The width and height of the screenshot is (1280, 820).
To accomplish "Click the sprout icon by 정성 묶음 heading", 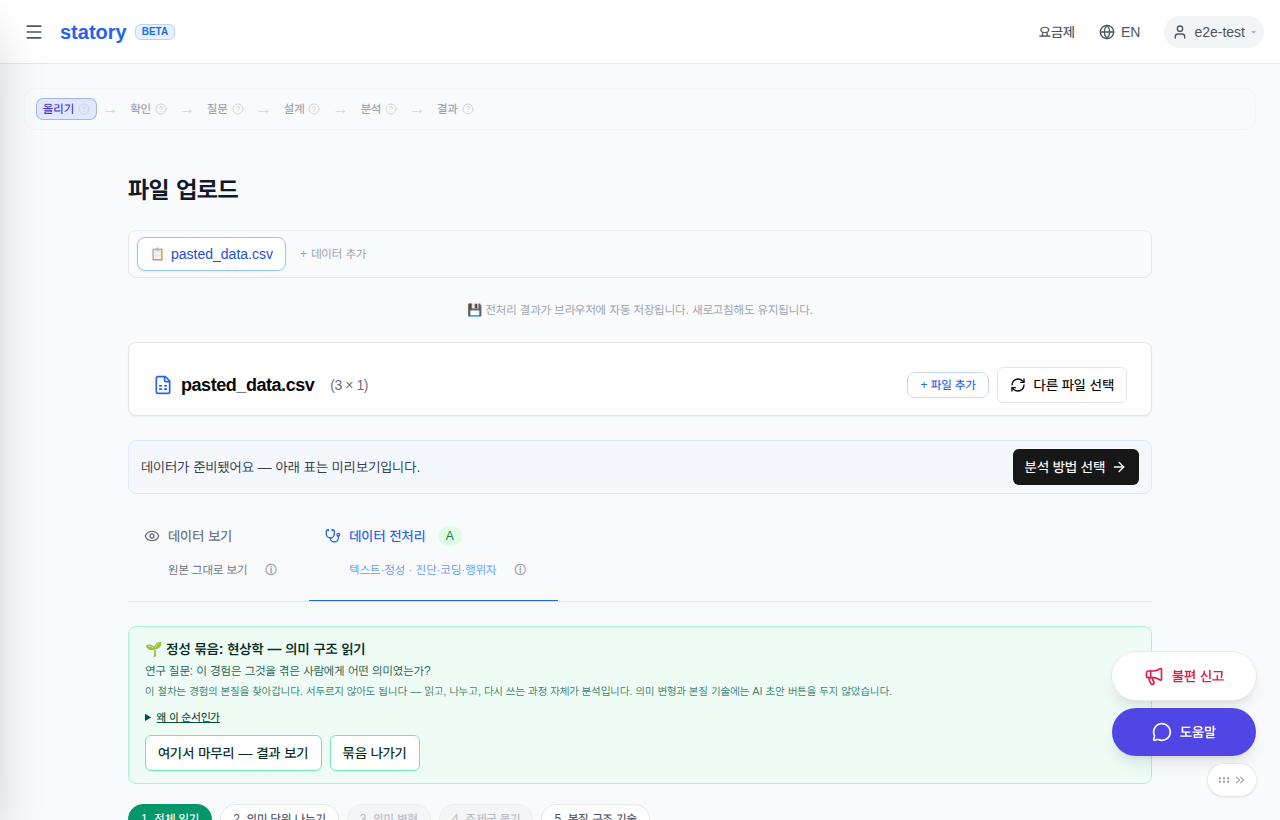I will (x=153, y=649).
